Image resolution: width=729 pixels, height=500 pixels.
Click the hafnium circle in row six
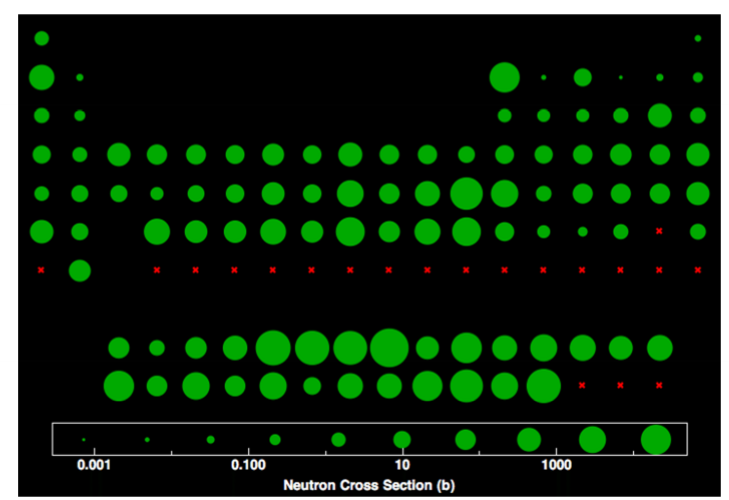(157, 232)
